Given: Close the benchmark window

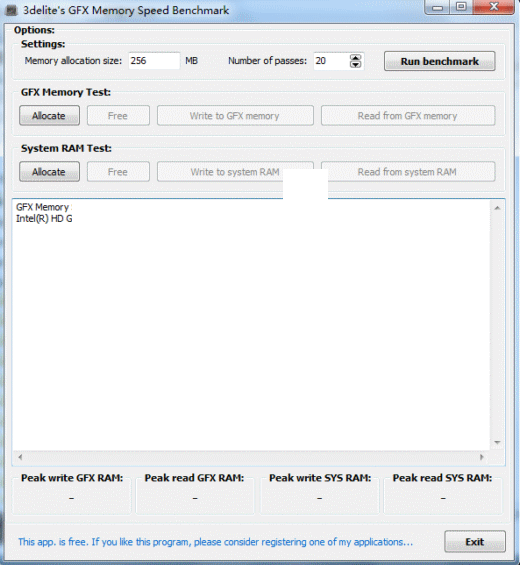Looking at the screenshot, I should [x=494, y=7].
